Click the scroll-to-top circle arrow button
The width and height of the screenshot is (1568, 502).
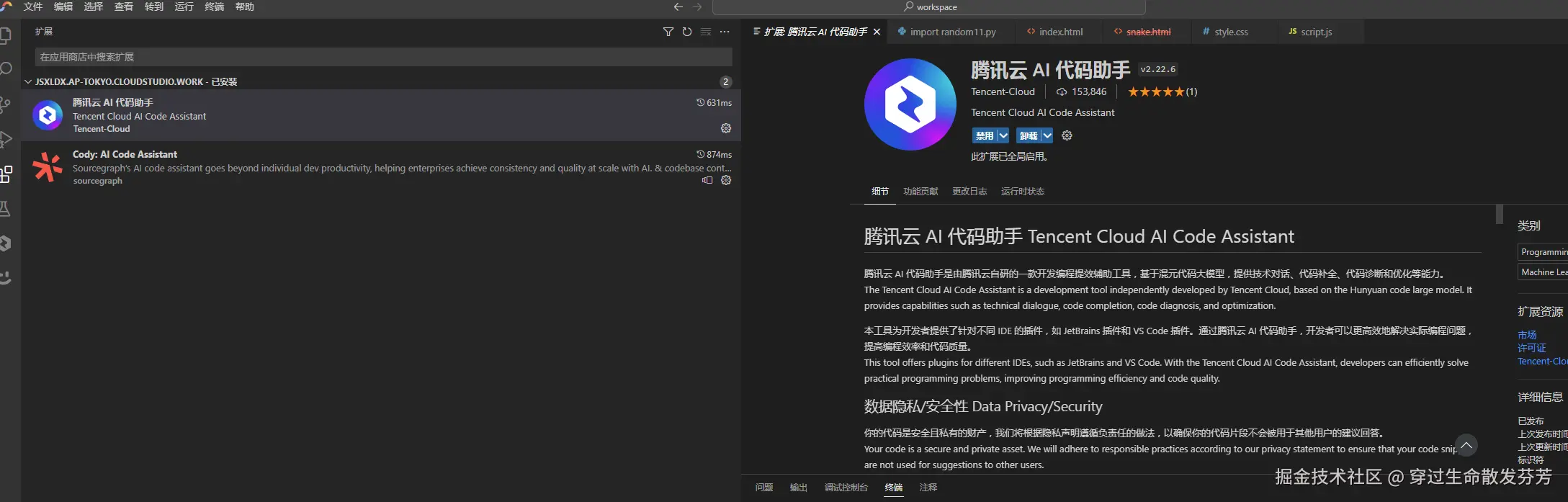click(x=1466, y=445)
